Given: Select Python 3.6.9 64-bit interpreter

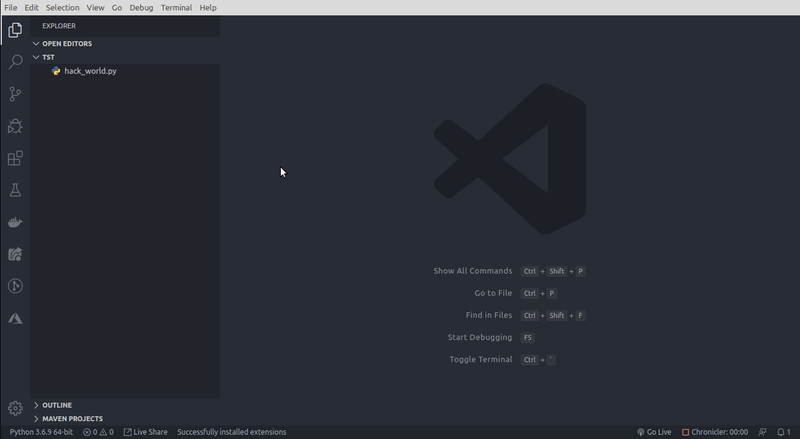Looking at the screenshot, I should coord(41,432).
